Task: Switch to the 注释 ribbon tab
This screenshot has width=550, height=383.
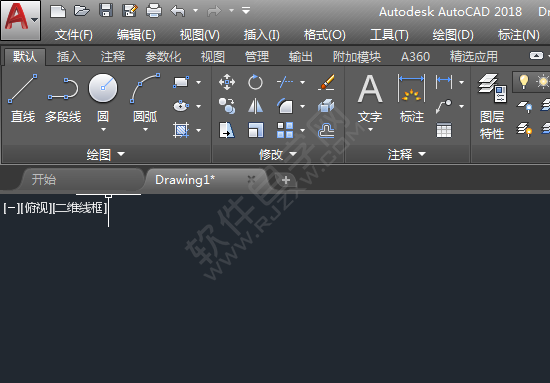Action: [113, 56]
